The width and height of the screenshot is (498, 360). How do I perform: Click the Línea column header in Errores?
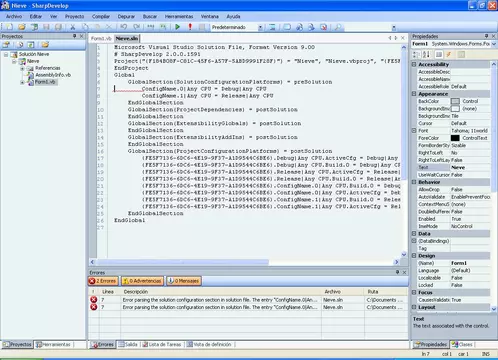click(x=109, y=291)
